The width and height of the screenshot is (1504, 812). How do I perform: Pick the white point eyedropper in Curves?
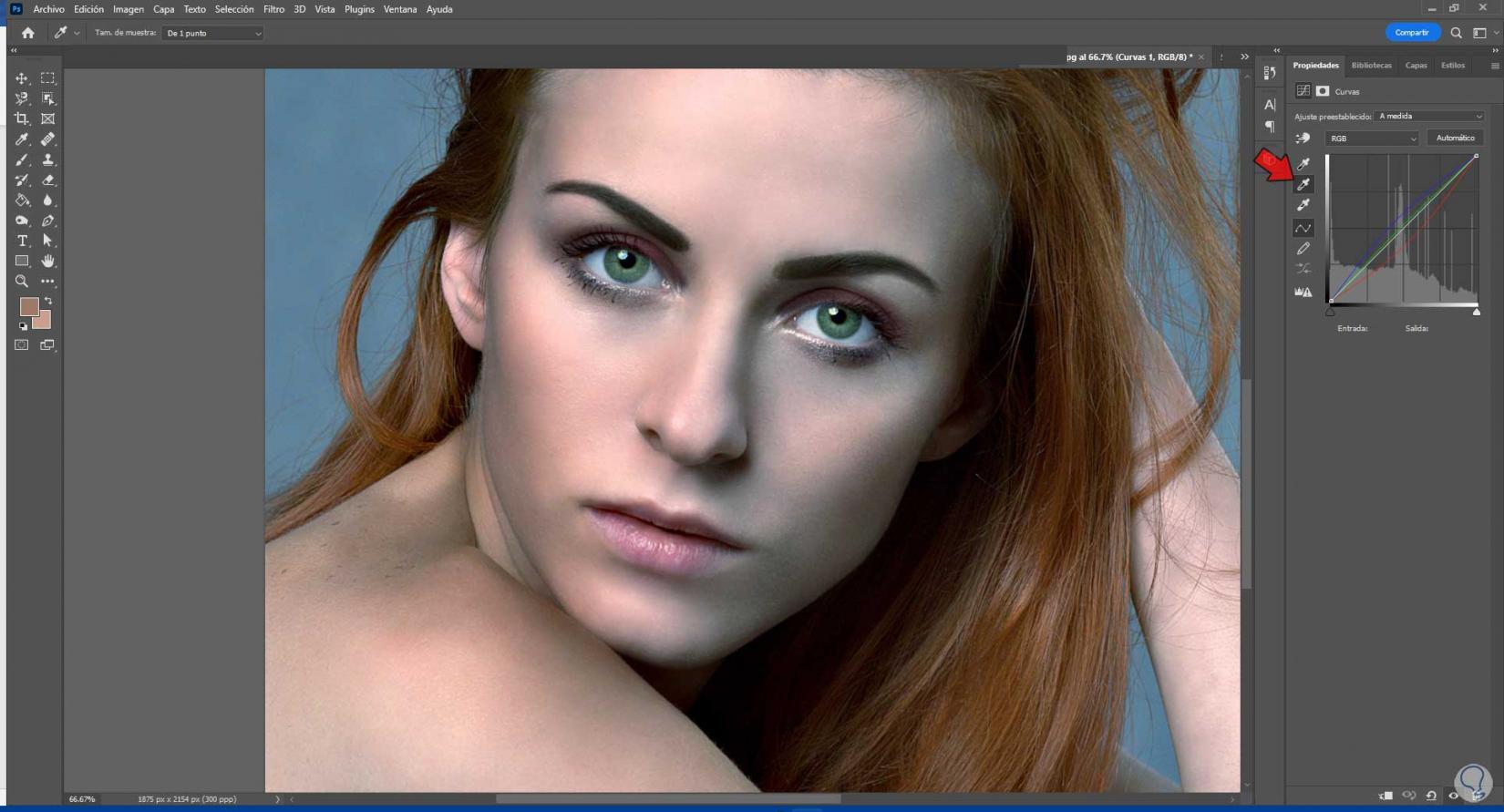tap(1303, 205)
